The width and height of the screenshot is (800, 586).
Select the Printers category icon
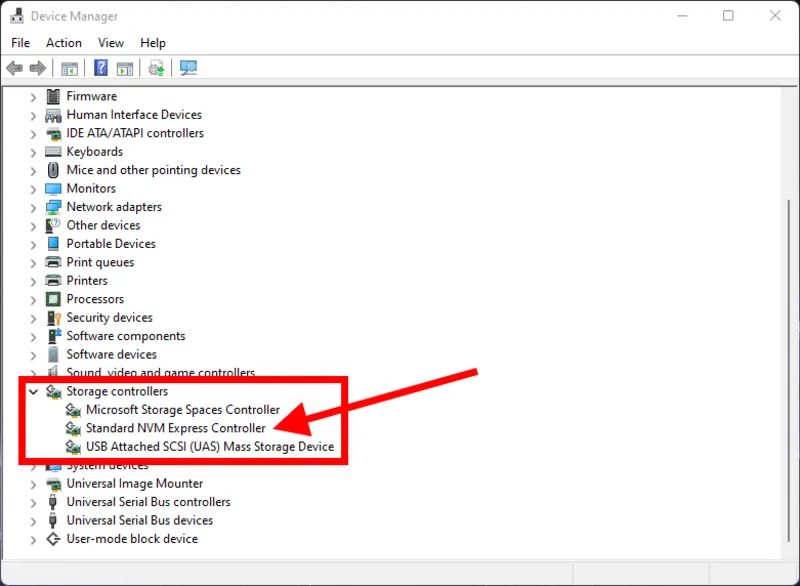click(x=53, y=281)
